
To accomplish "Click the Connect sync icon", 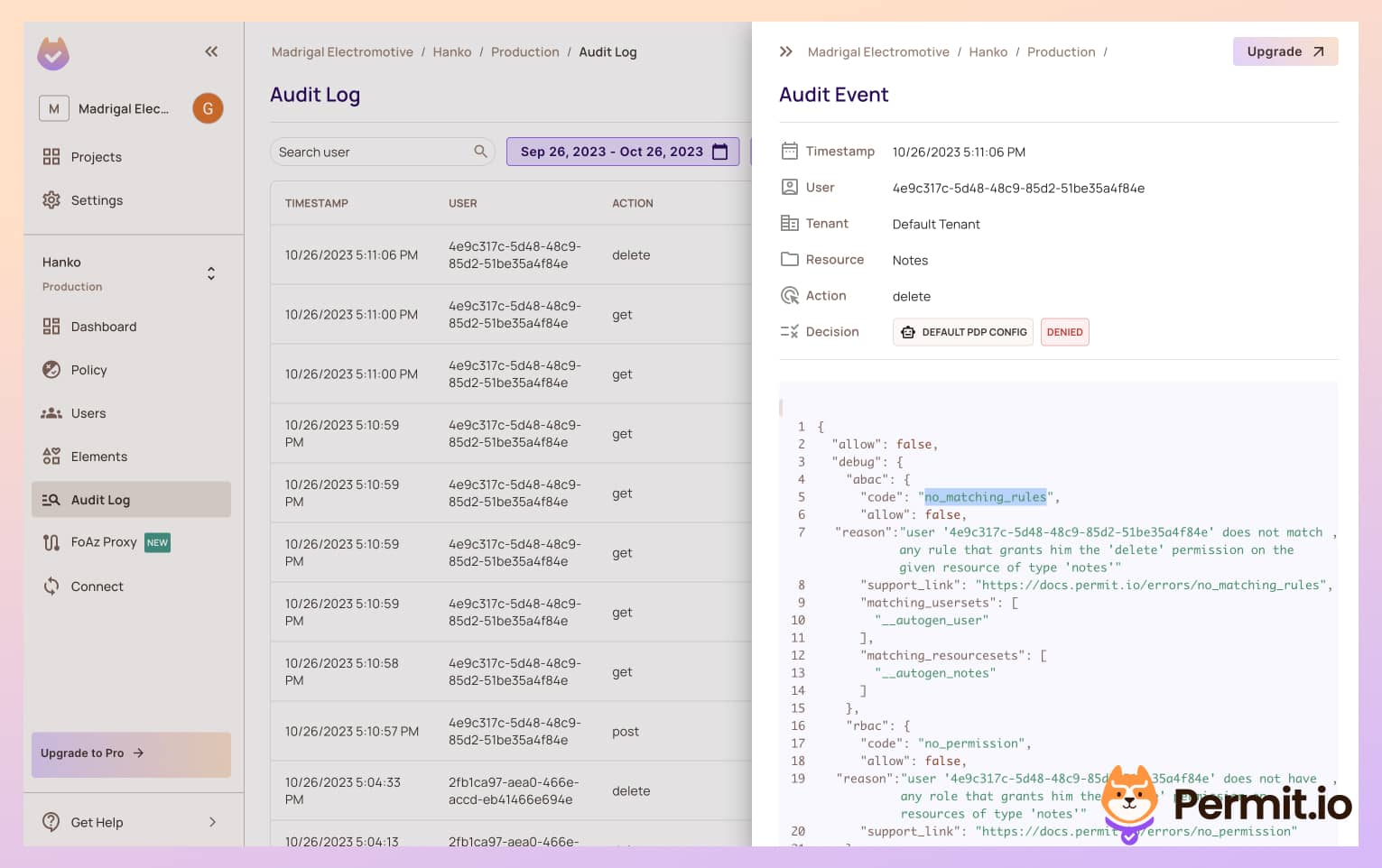I will 52,586.
